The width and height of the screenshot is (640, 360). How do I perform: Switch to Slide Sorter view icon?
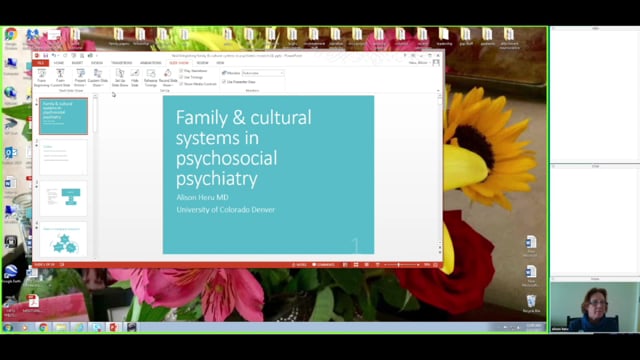tap(356, 265)
